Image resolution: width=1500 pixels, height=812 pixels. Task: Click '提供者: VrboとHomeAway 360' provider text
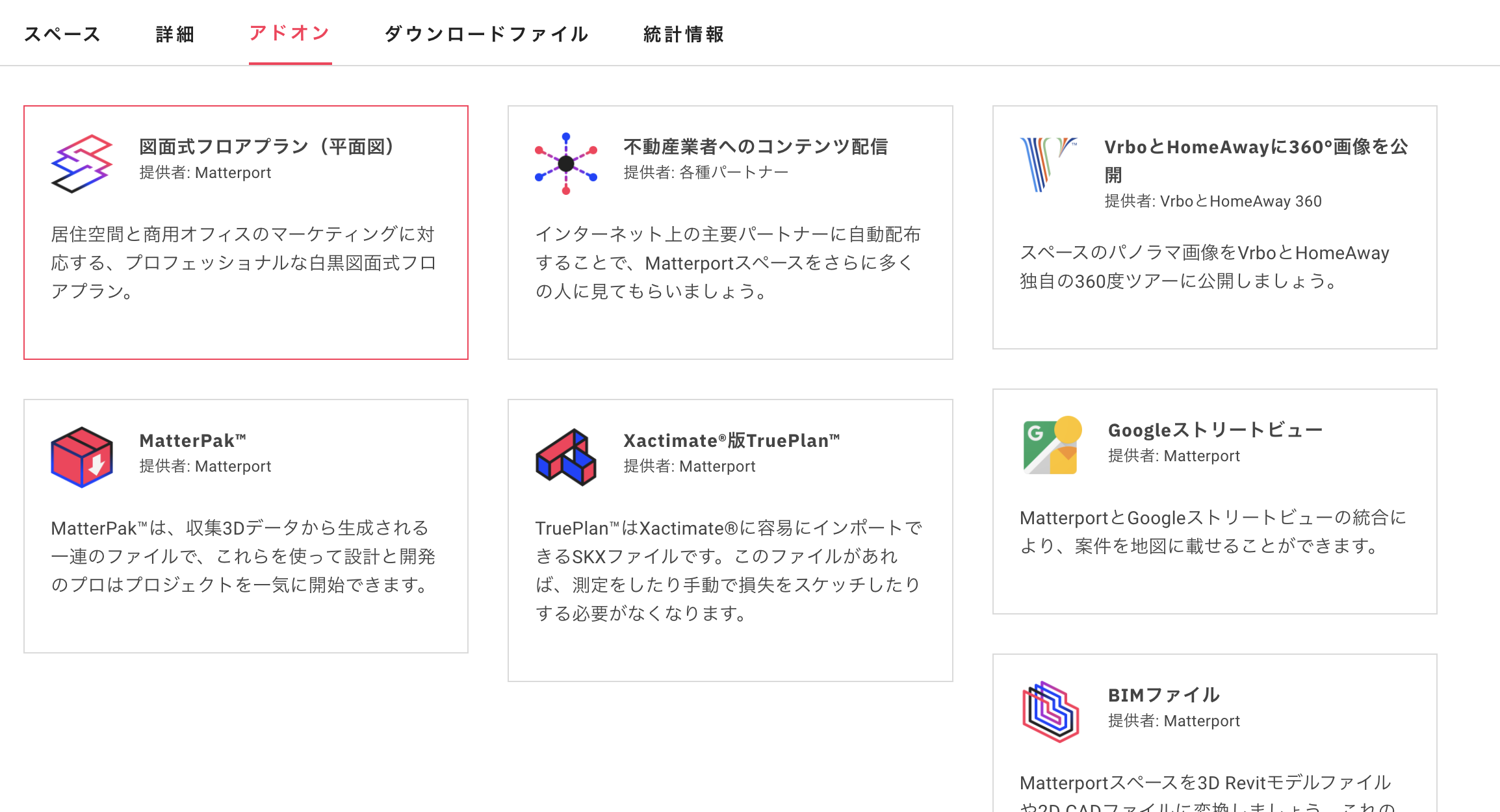point(1213,201)
